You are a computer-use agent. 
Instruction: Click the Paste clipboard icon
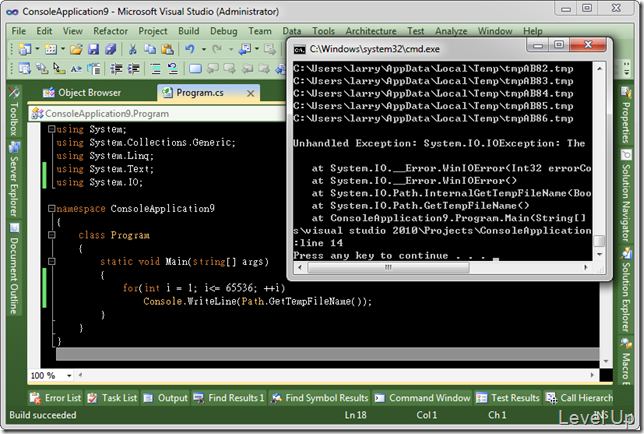[167, 49]
